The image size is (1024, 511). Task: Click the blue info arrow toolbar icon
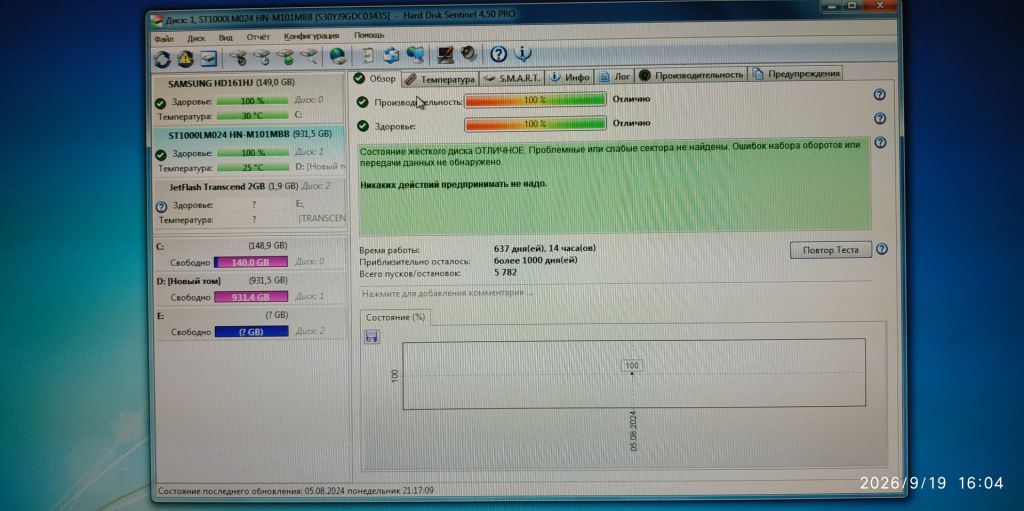click(x=522, y=54)
